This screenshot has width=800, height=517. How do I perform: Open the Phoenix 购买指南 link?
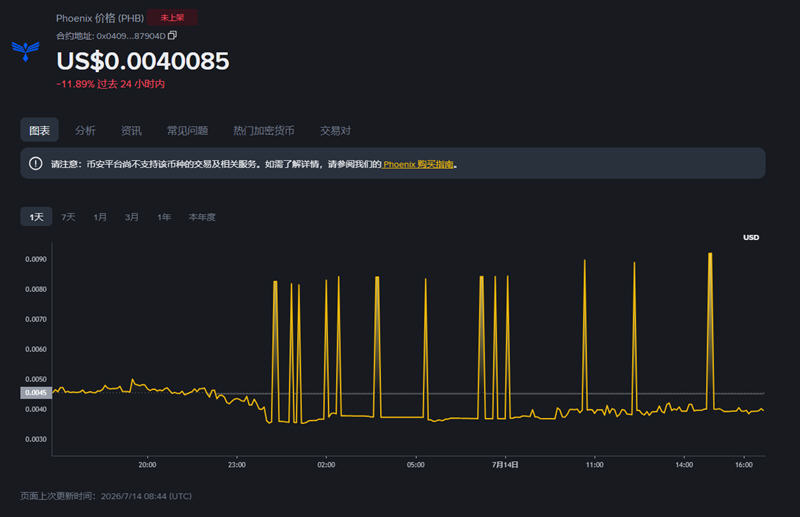[x=418, y=164]
